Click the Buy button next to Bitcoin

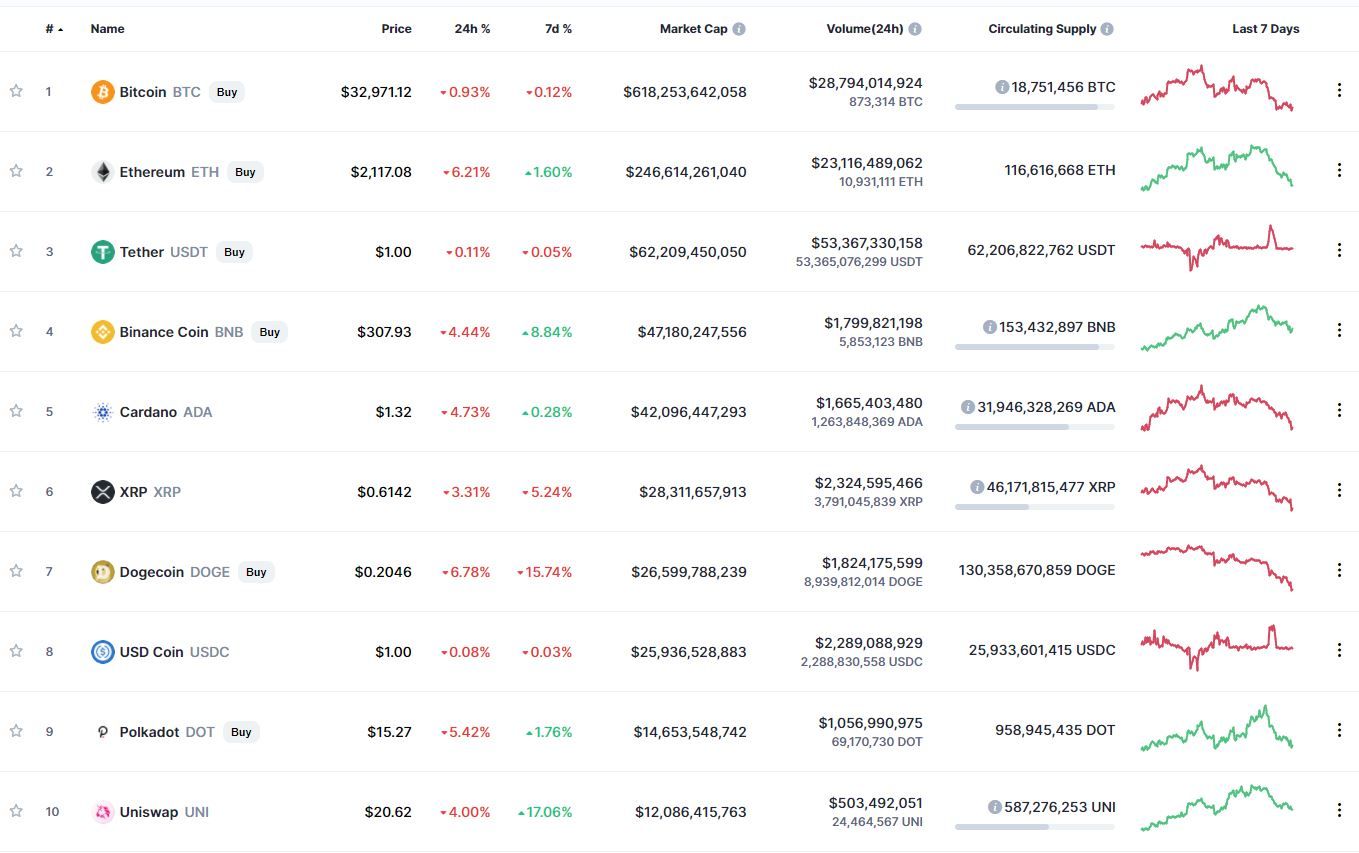pos(227,92)
